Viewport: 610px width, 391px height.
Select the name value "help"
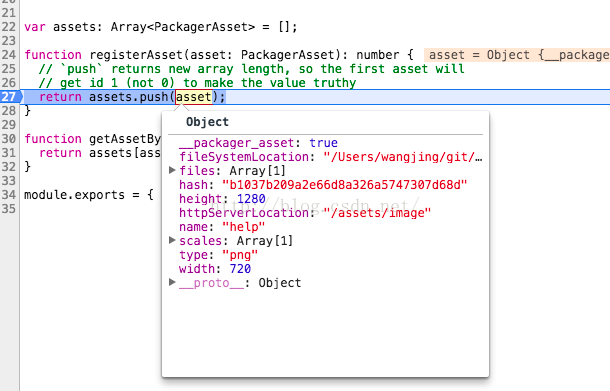pyautogui.click(x=244, y=227)
